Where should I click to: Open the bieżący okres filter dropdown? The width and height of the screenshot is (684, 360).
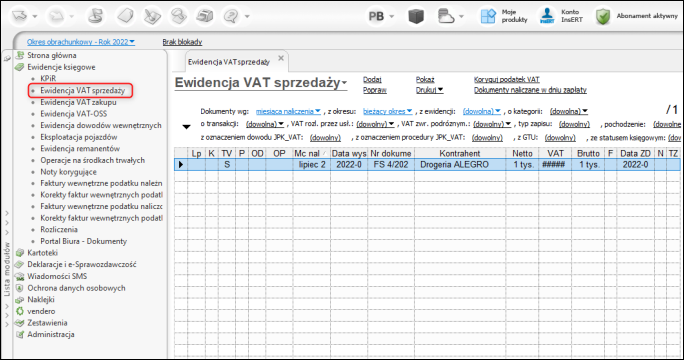pyautogui.click(x=387, y=111)
